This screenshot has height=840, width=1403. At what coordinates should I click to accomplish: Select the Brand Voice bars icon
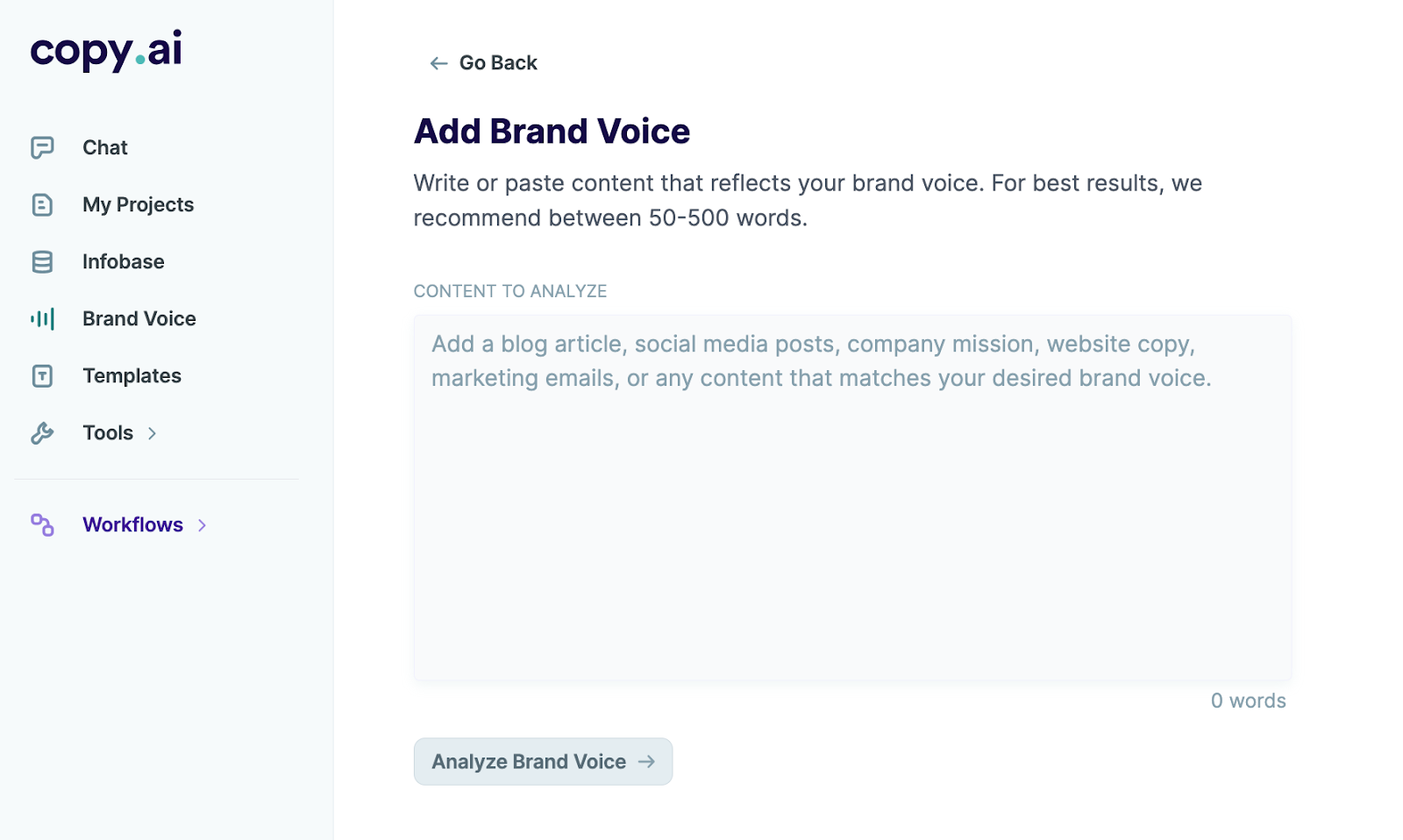(x=43, y=318)
